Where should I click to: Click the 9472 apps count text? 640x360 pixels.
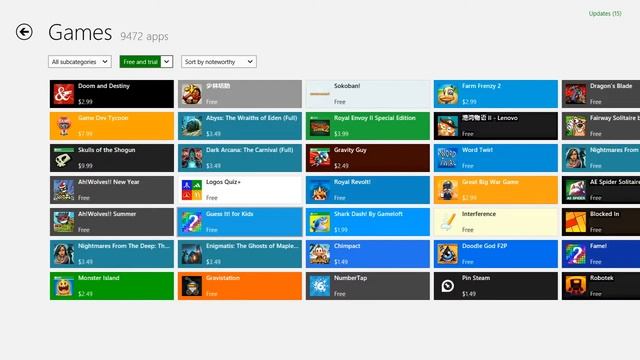pos(144,36)
